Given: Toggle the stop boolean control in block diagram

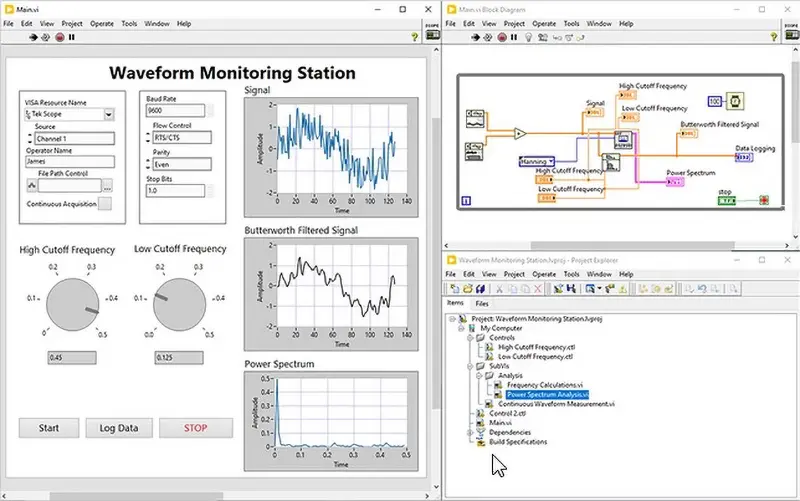Looking at the screenshot, I should 727,201.
